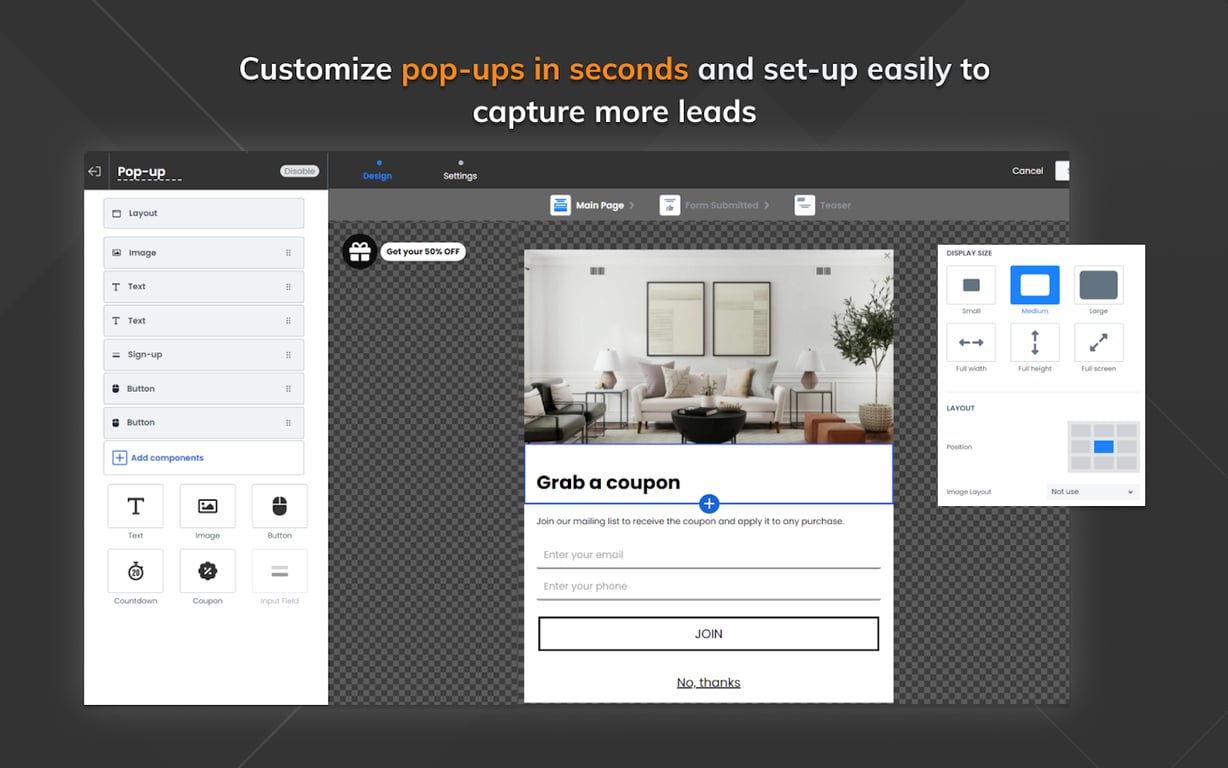Click Add components link
This screenshot has height=768, width=1228.
(158, 458)
